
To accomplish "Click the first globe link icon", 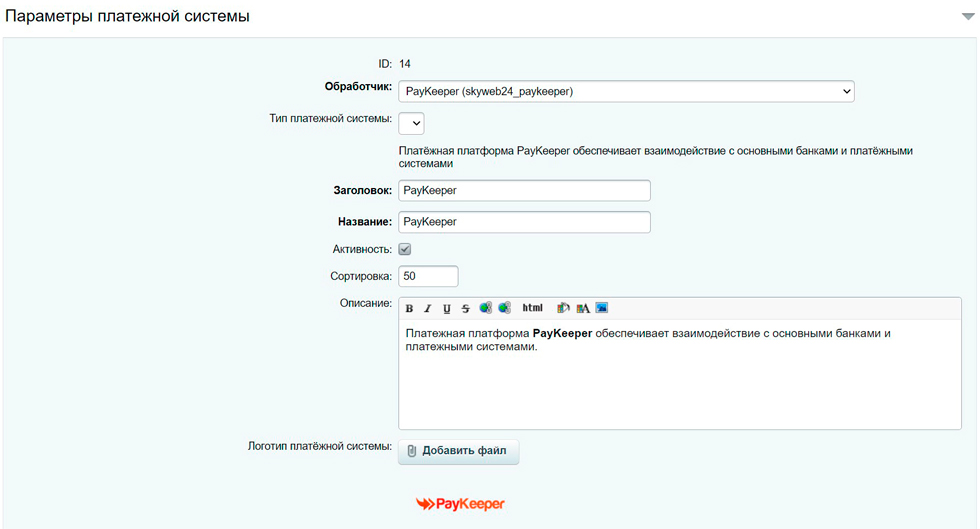I will click(x=486, y=308).
